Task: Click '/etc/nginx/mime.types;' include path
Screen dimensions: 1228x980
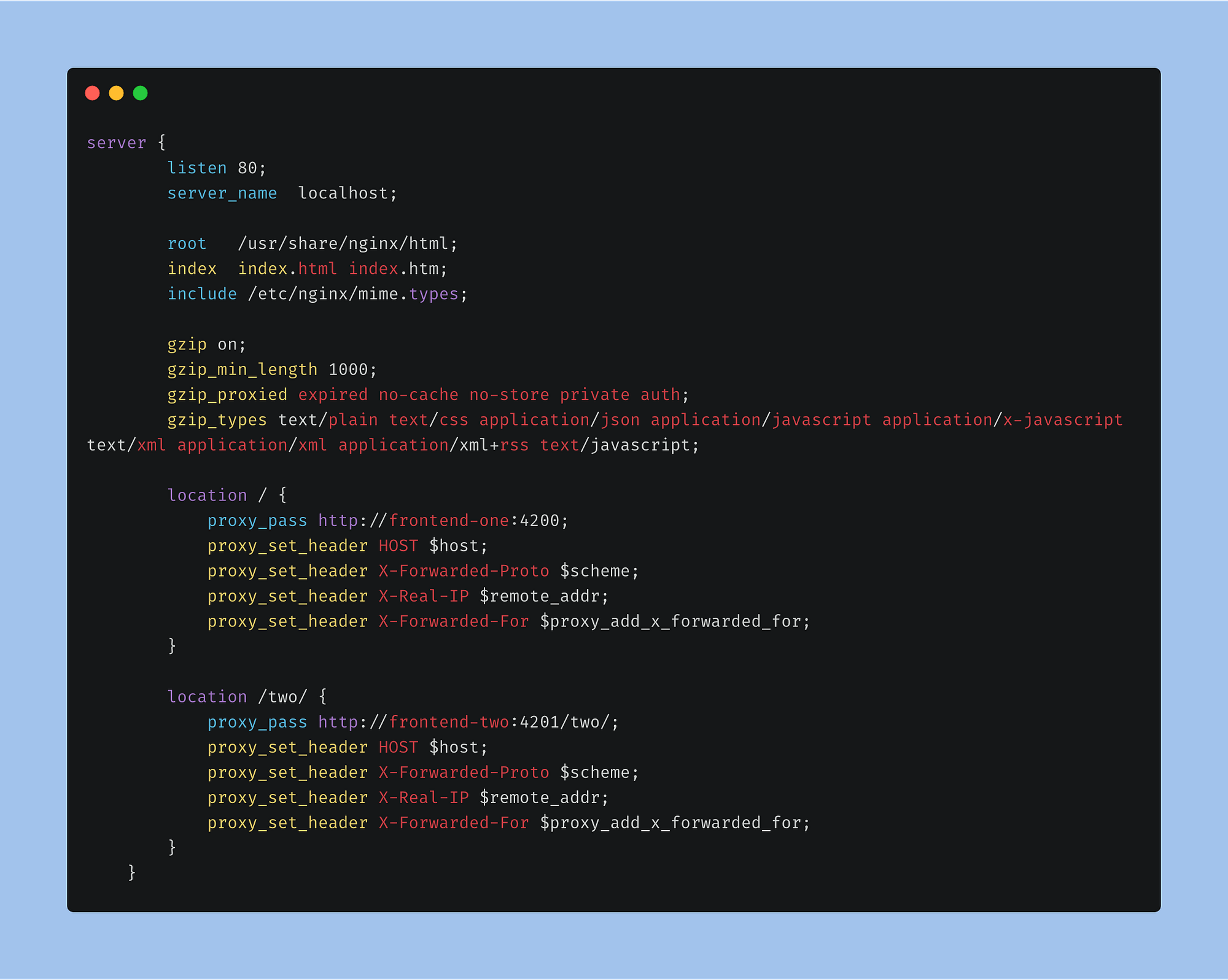Action: [x=357, y=294]
